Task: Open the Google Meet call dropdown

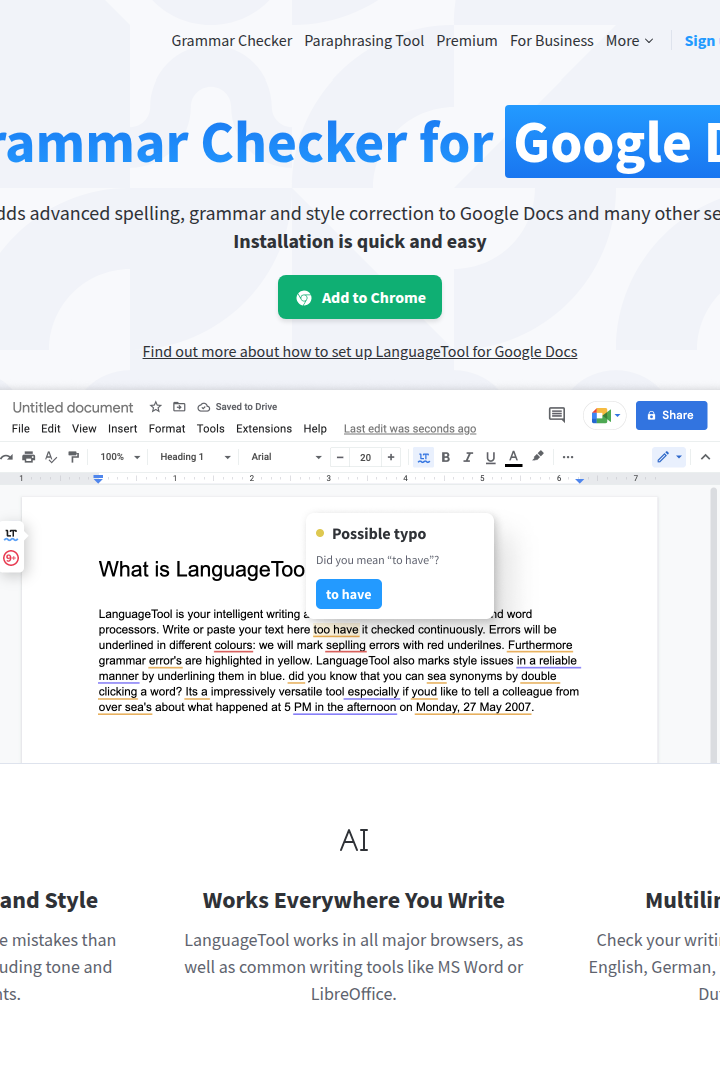Action: coord(605,415)
